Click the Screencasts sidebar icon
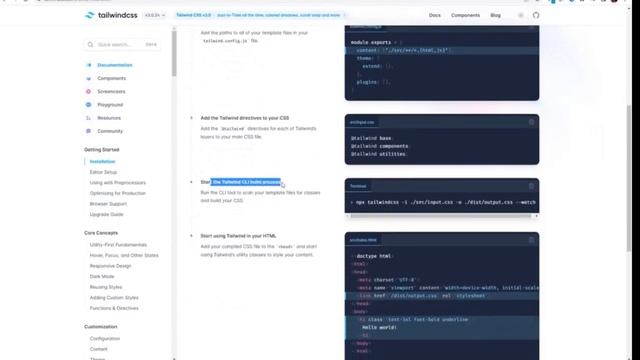The width and height of the screenshot is (640, 360). pyautogui.click(x=89, y=91)
